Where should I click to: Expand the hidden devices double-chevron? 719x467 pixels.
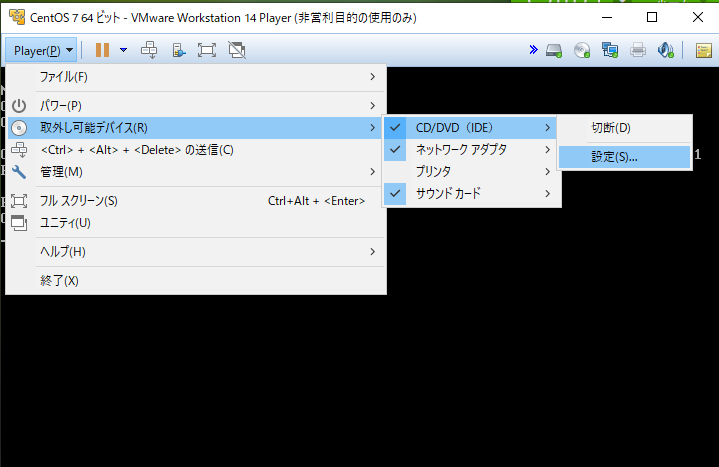(x=533, y=50)
